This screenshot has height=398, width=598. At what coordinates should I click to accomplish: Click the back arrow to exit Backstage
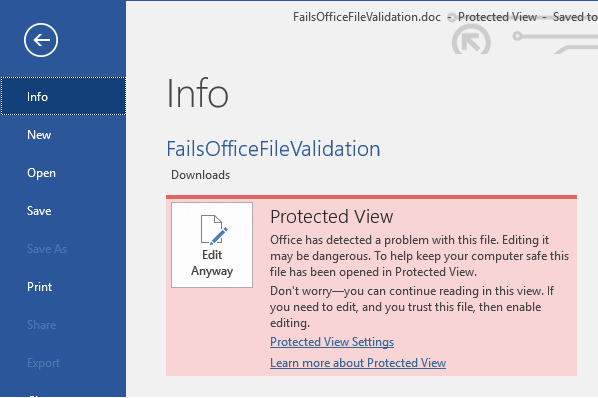(x=41, y=40)
